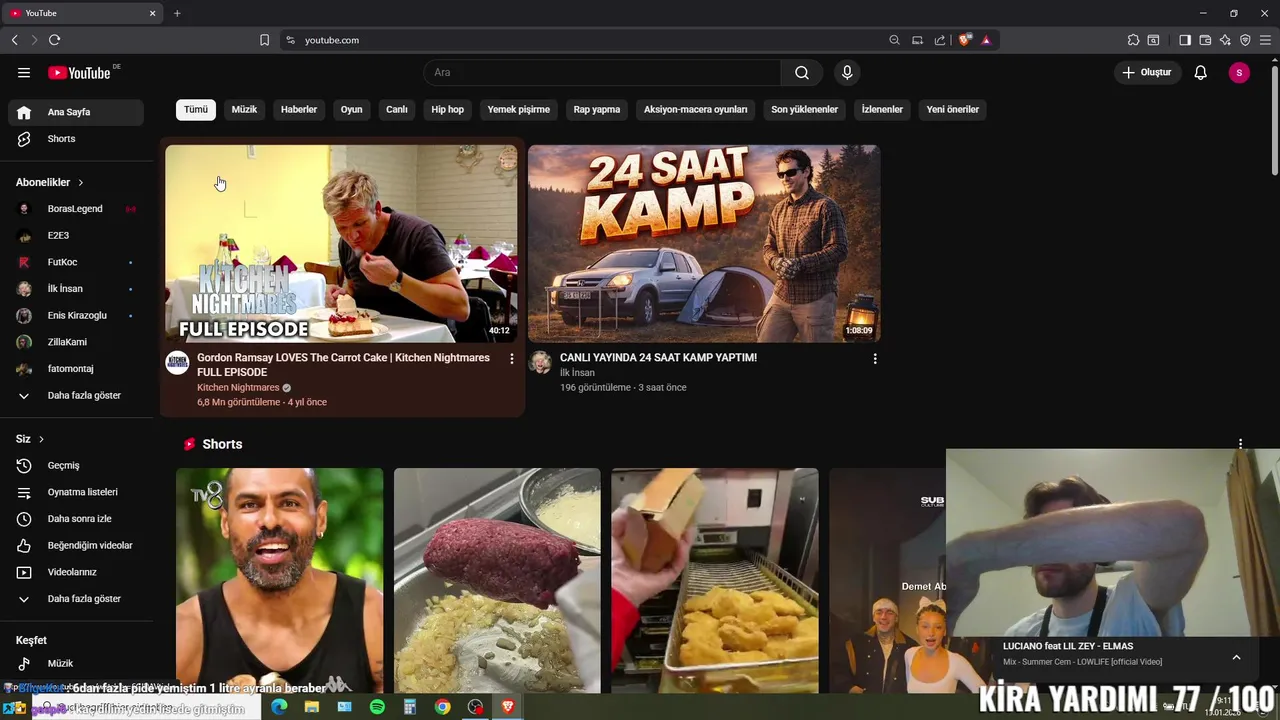The width and height of the screenshot is (1280, 720).
Task: Expand the Siz section arrow
Action: (x=41, y=439)
